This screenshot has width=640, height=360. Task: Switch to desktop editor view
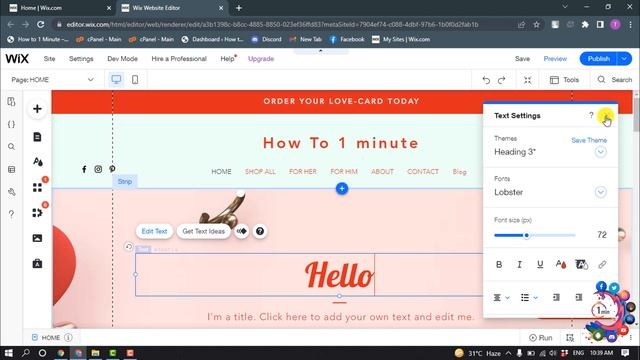[x=116, y=80]
